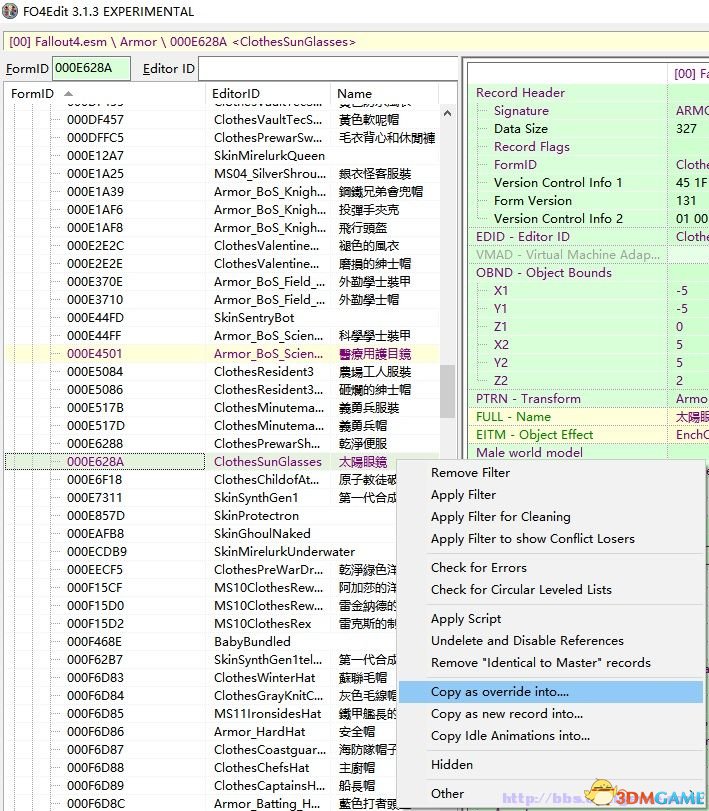
Task: Select record 000EAFB8 SkinGhoulNaked
Action: pos(201,534)
